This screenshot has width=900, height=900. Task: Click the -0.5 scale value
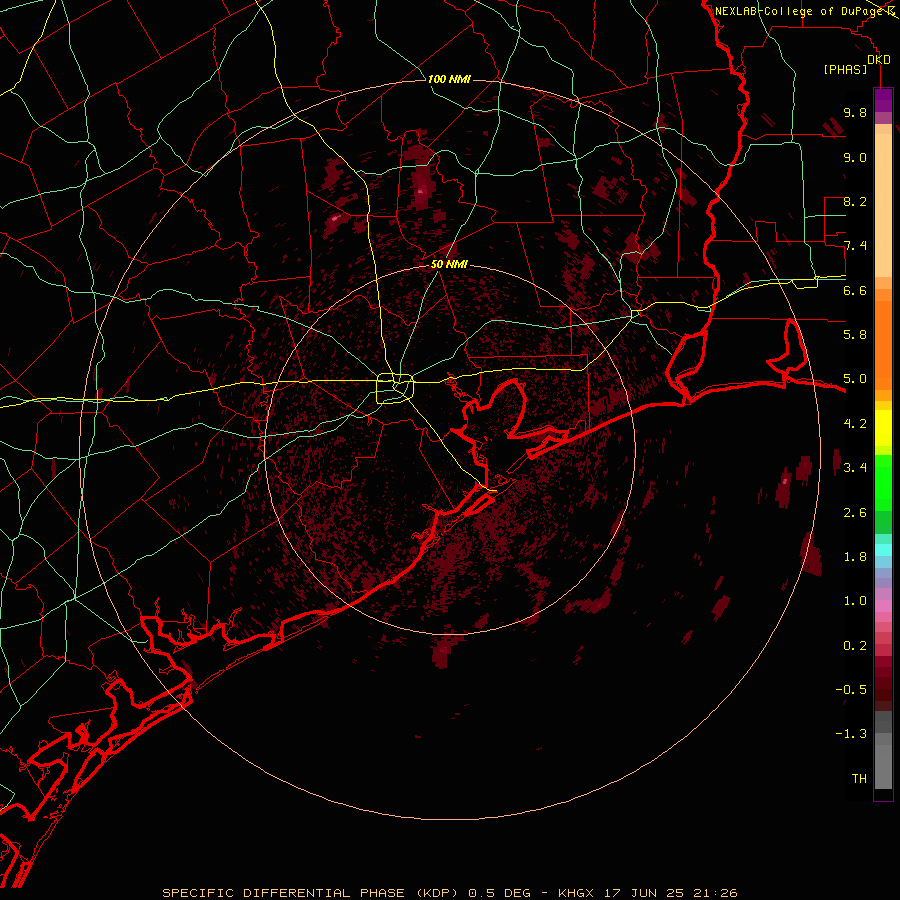[x=851, y=690]
